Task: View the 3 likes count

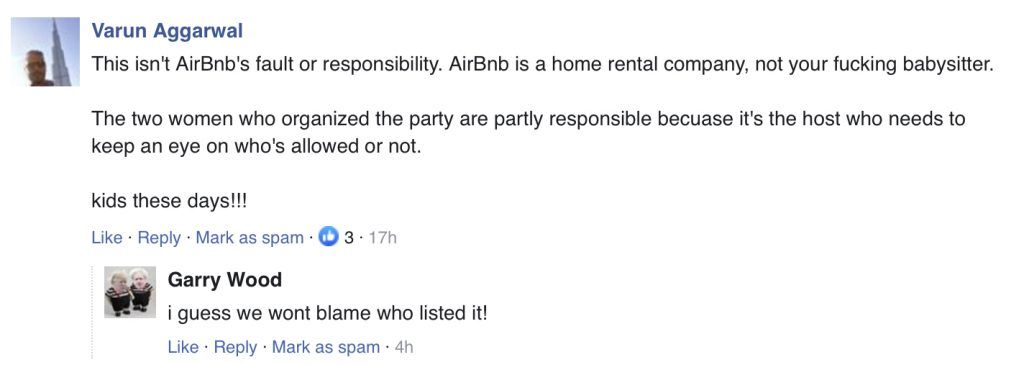Action: click(349, 238)
